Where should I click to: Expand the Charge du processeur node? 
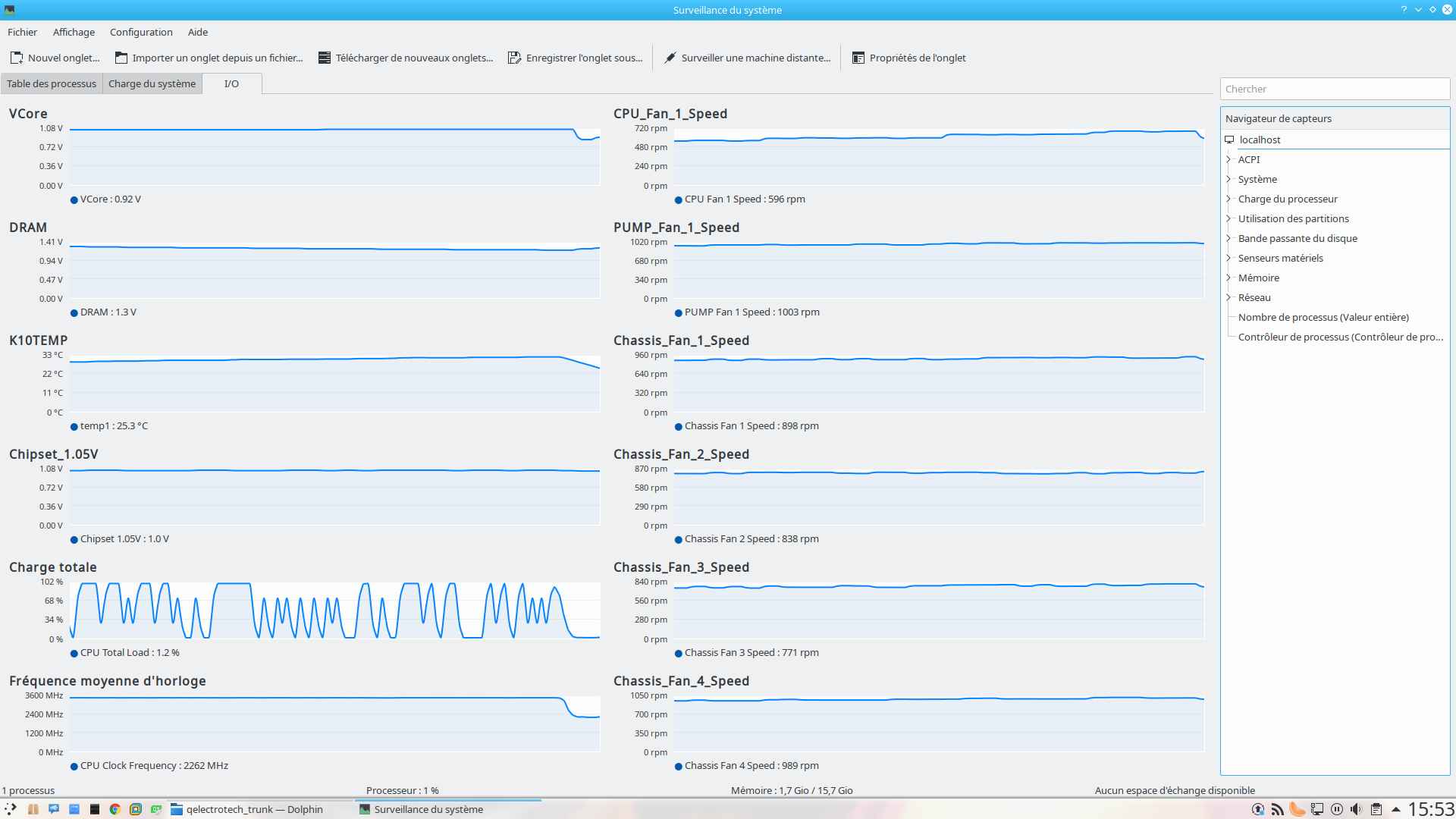click(1228, 199)
